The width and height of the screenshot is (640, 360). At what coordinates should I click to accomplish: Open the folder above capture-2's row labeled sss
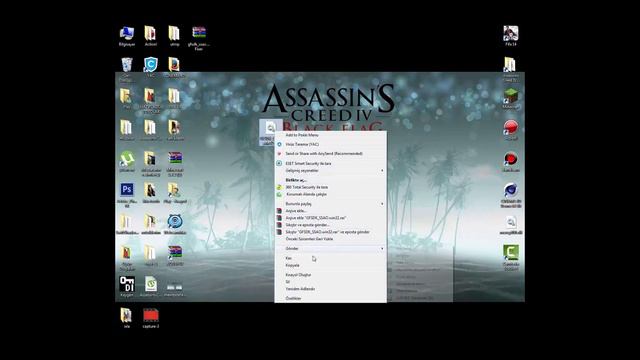coord(127,318)
